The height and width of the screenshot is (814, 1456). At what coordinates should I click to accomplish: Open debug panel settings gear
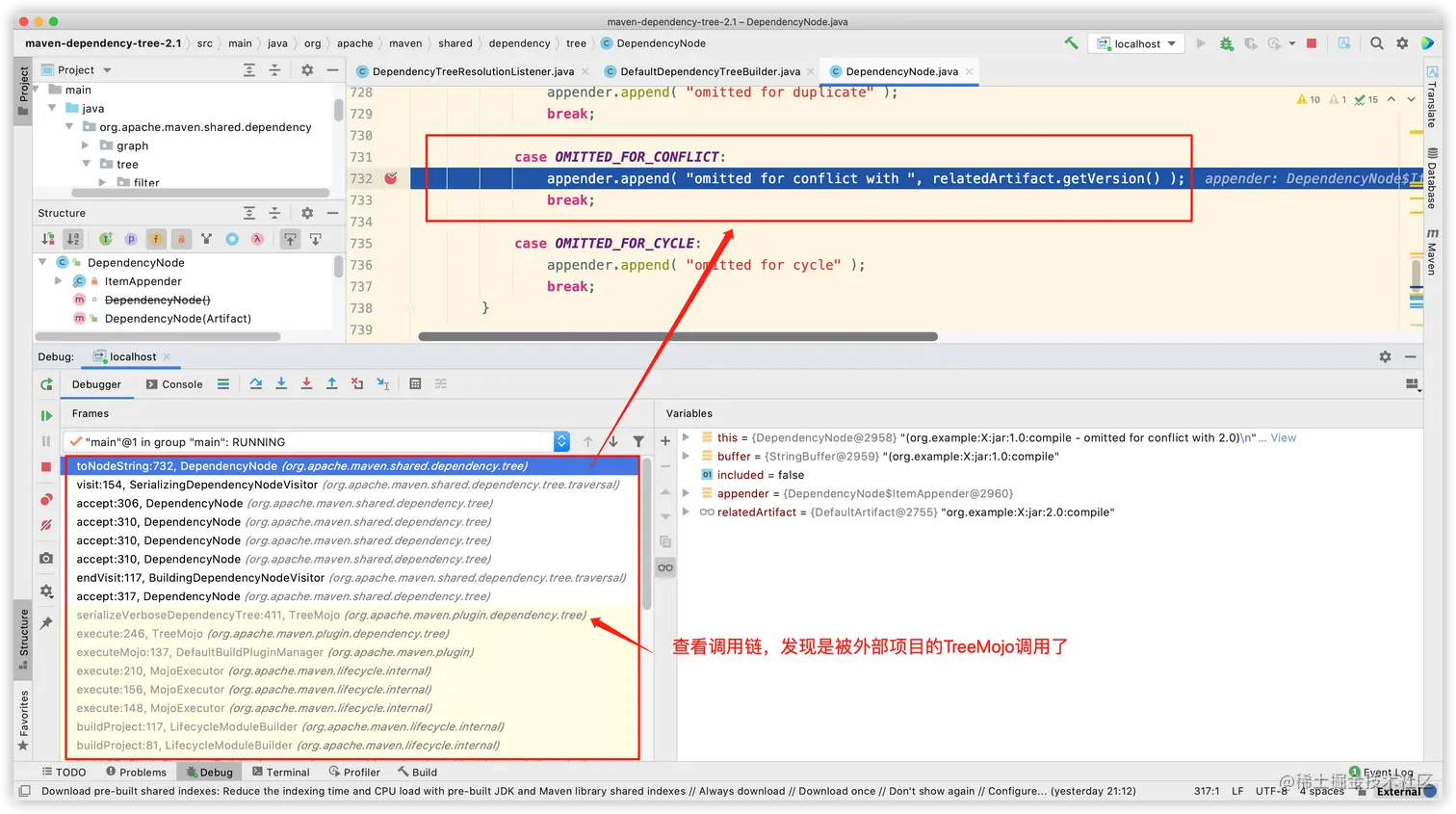pos(1385,356)
